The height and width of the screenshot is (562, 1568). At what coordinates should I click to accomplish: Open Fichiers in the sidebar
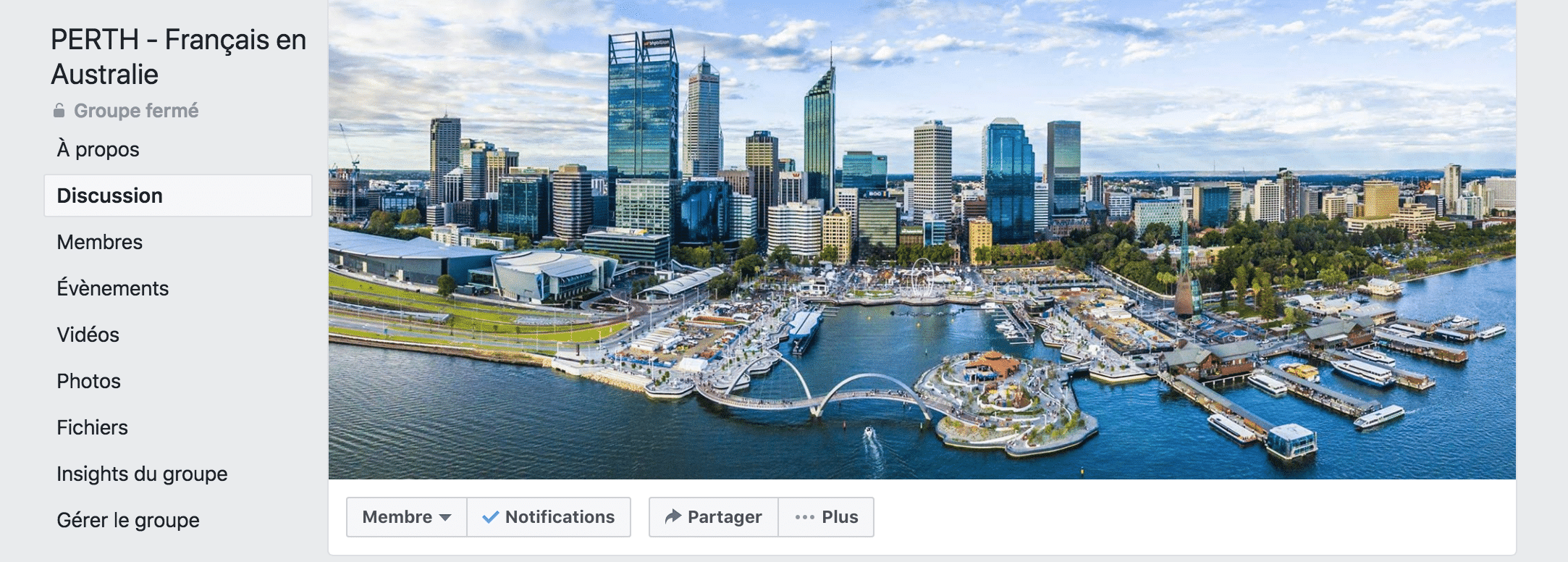coord(93,427)
